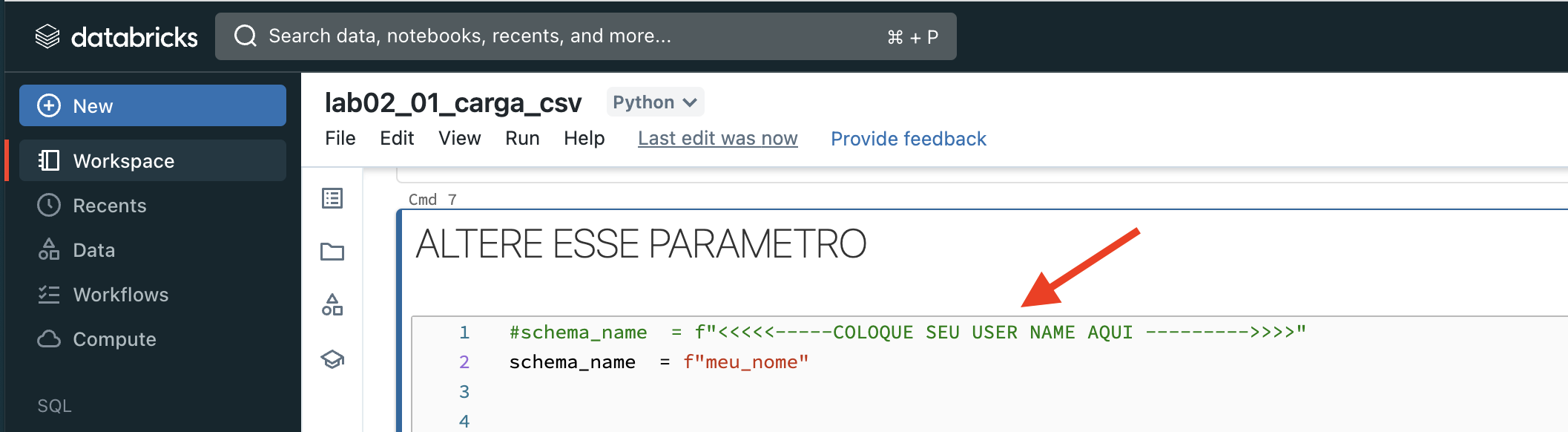Open Last edit was now history link

coord(717,139)
